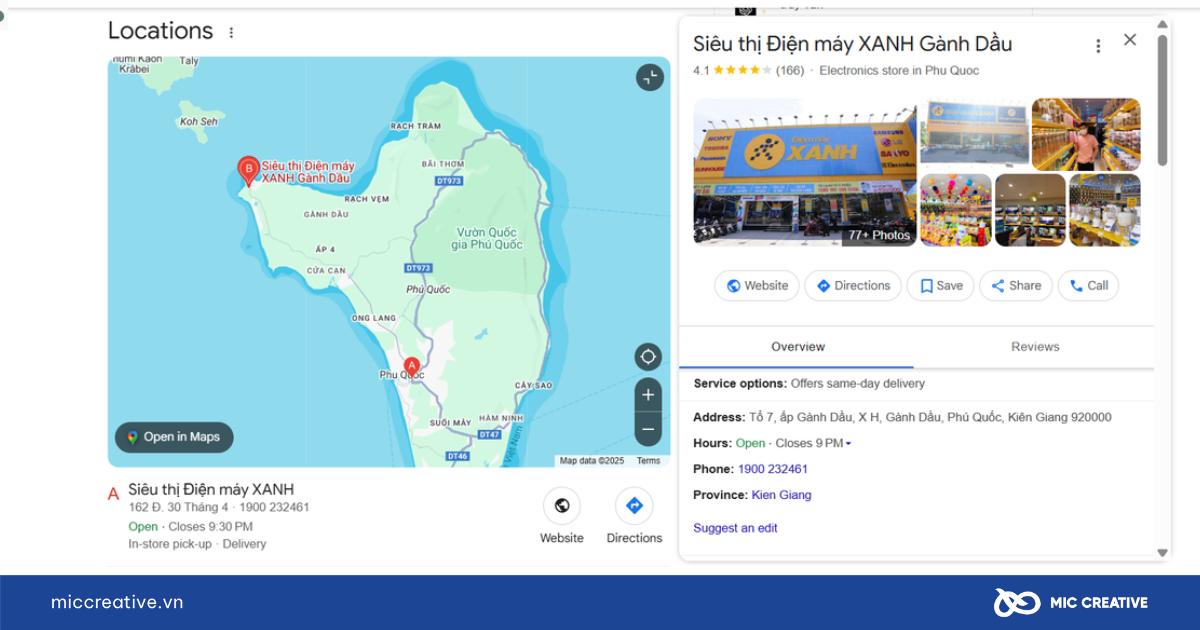View the 77+ Photos gallery
This screenshot has height=630, width=1200.
879,235
